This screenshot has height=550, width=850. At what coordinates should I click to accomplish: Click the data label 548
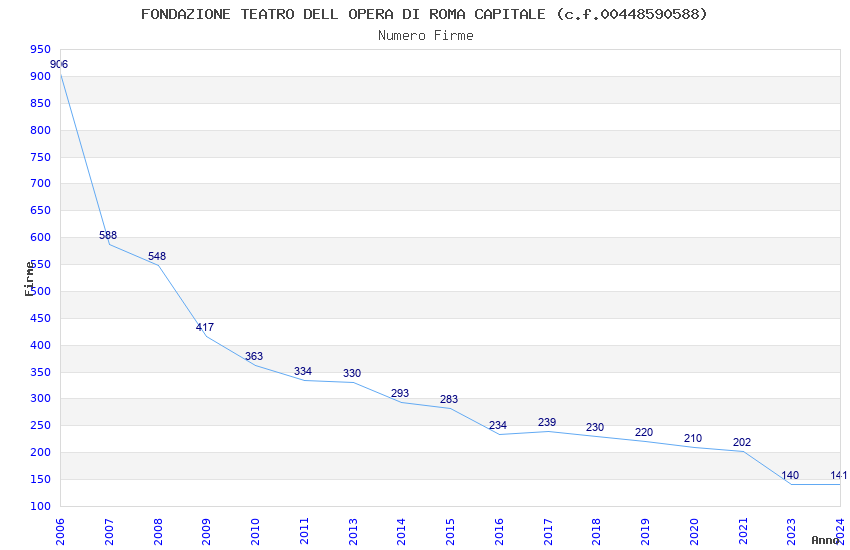pos(157,256)
